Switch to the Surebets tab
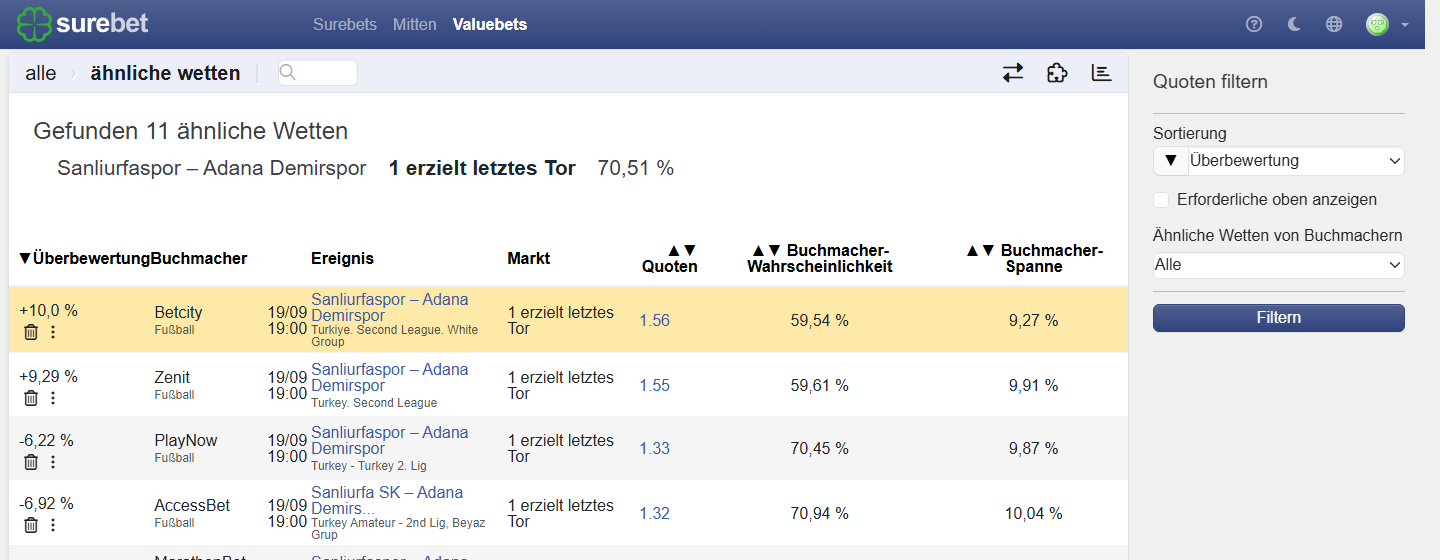This screenshot has height=560, width=1440. 345,24
